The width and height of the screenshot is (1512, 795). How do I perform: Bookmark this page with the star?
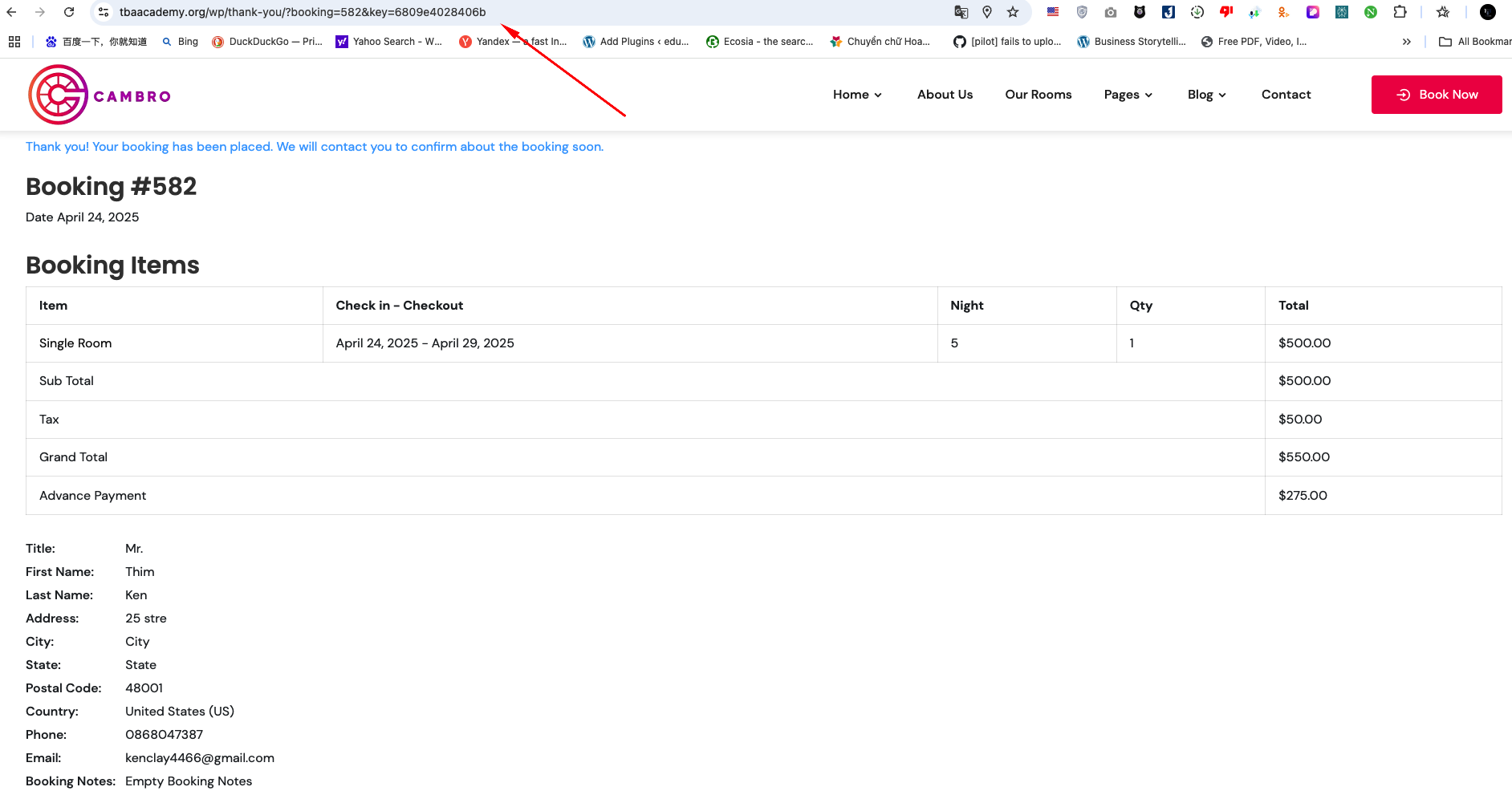[1013, 12]
